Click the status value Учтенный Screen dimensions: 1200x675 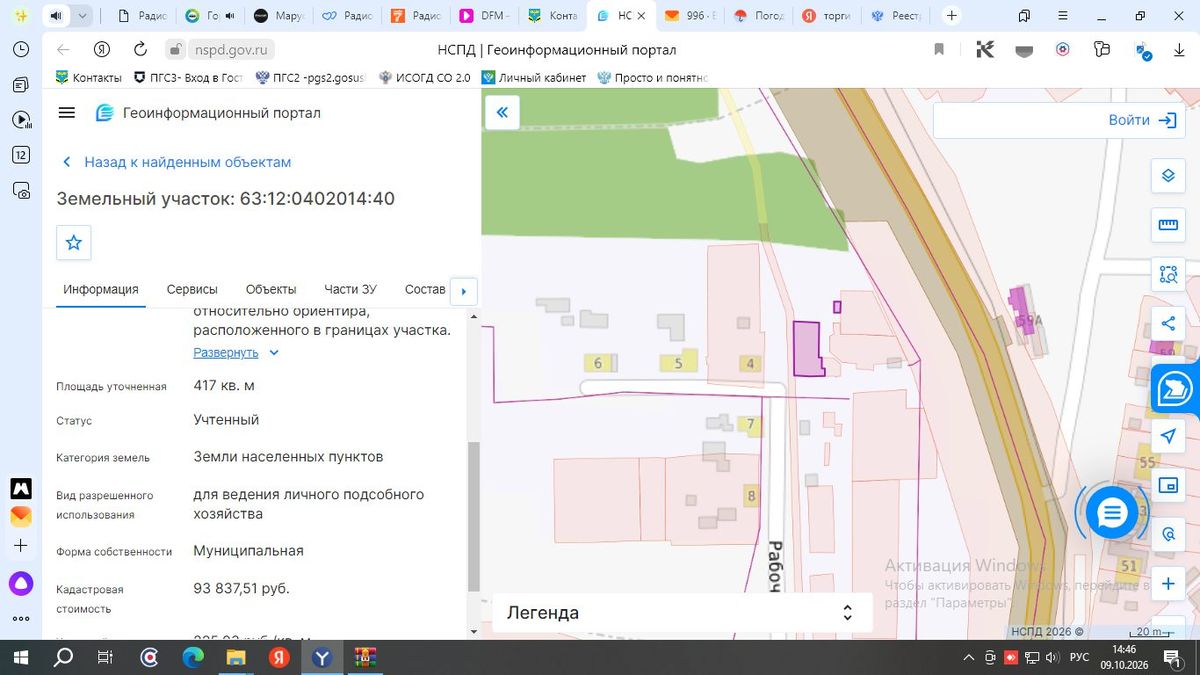tap(226, 420)
